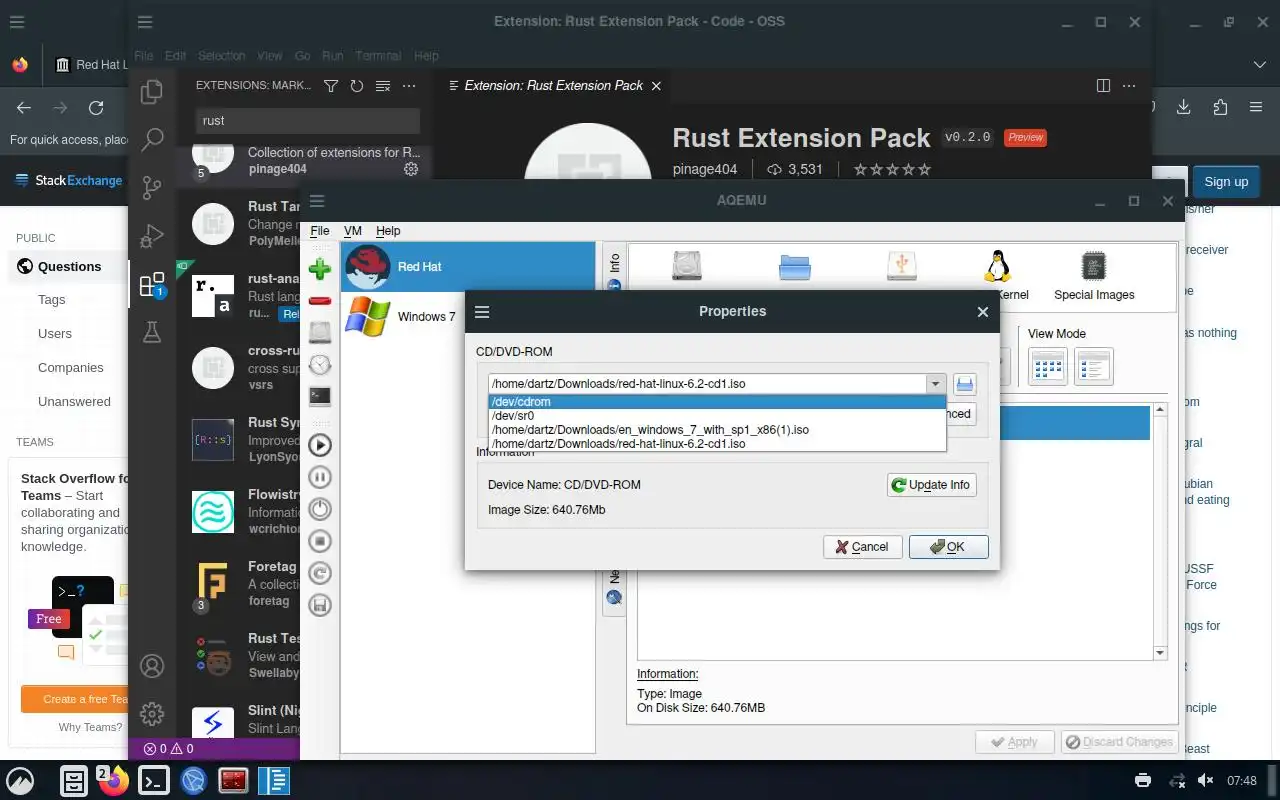Open VS Code Manage gear icon
The image size is (1280, 800).
point(152,714)
